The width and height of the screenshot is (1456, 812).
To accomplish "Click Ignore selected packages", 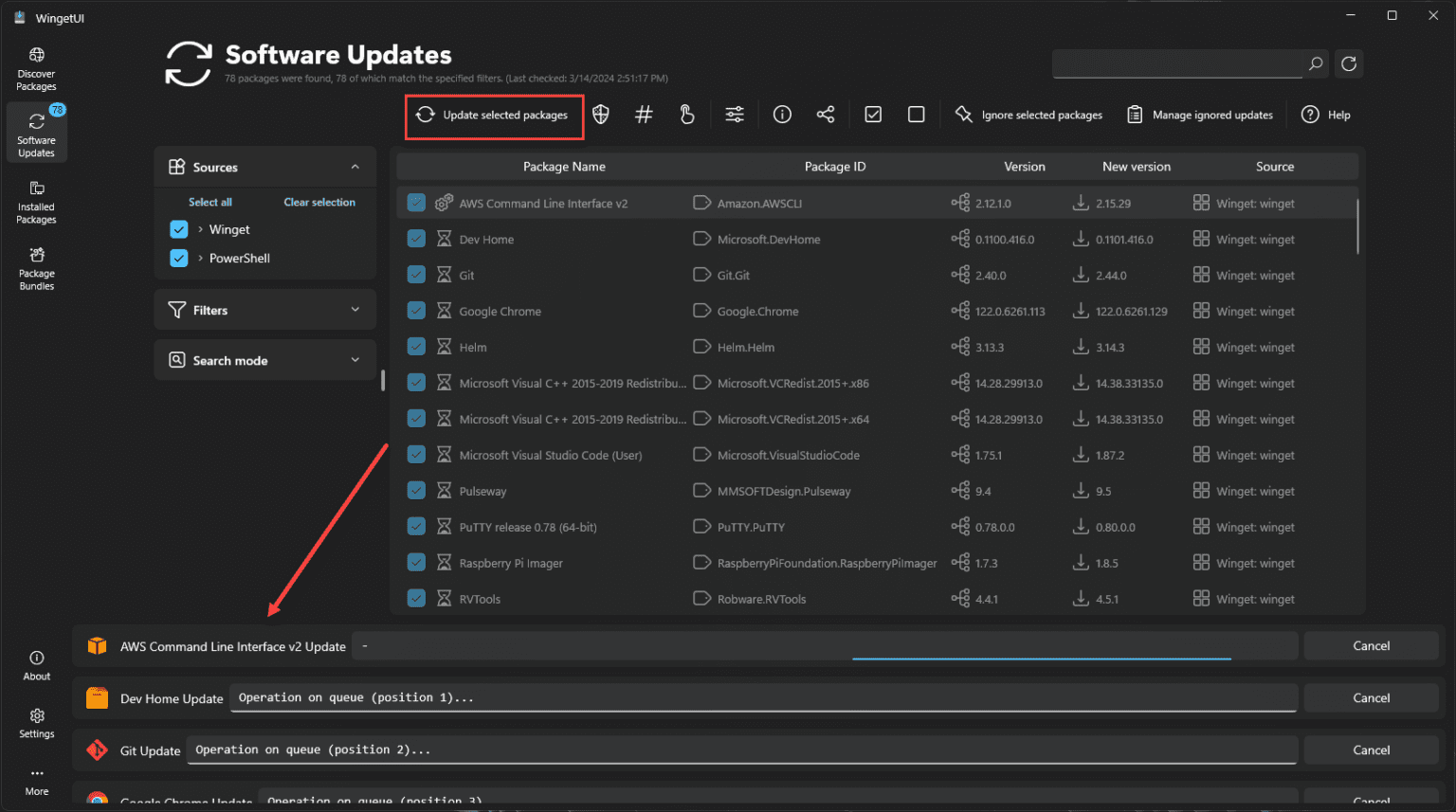I will (x=1029, y=115).
